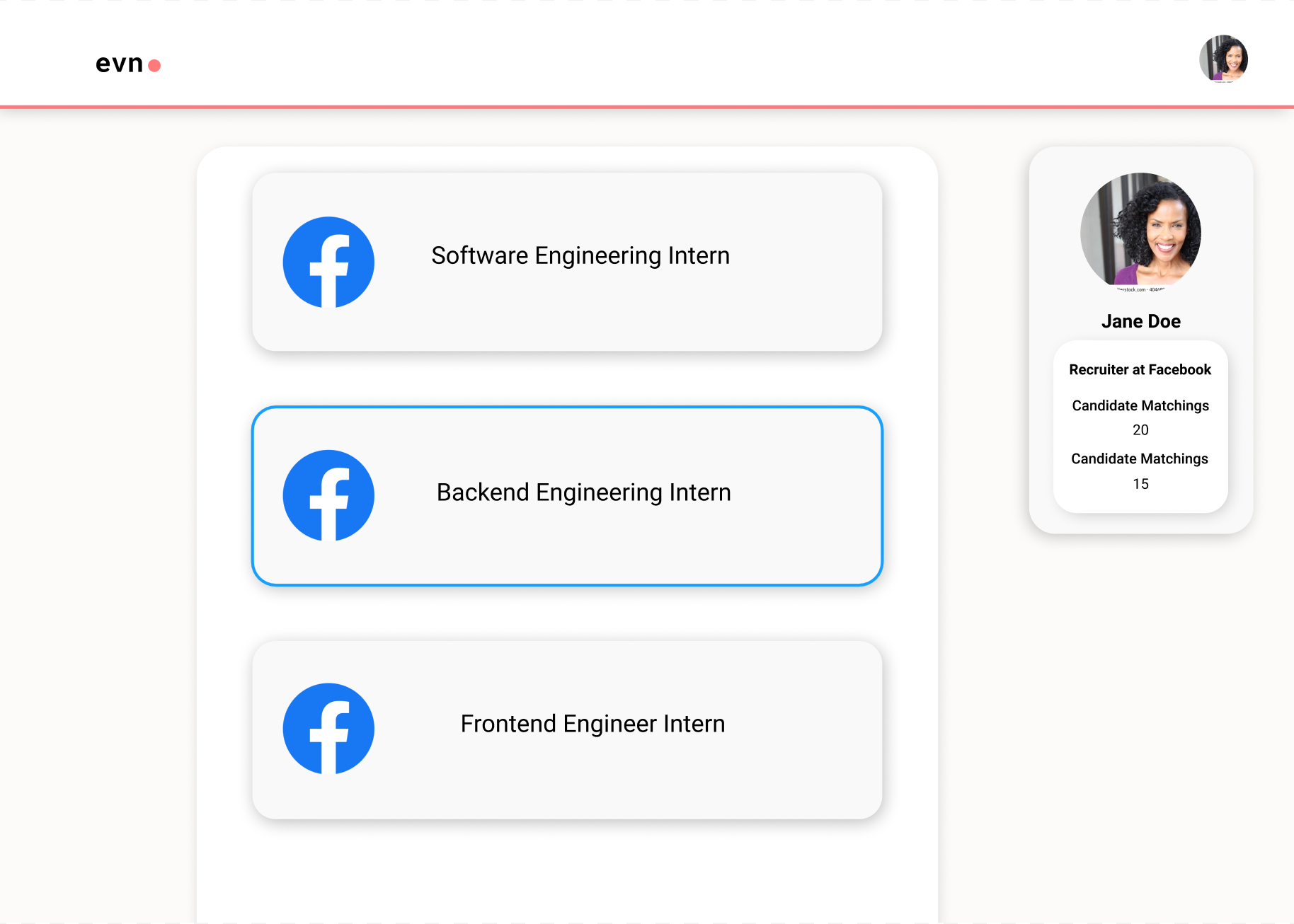Click Facebook icon on Backend Engineering Intern card
The width and height of the screenshot is (1294, 924).
tap(328, 495)
